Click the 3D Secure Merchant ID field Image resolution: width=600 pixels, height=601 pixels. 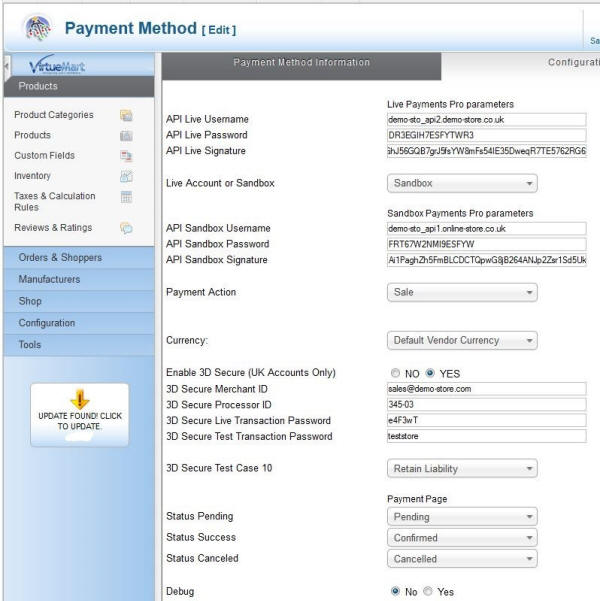pos(487,389)
